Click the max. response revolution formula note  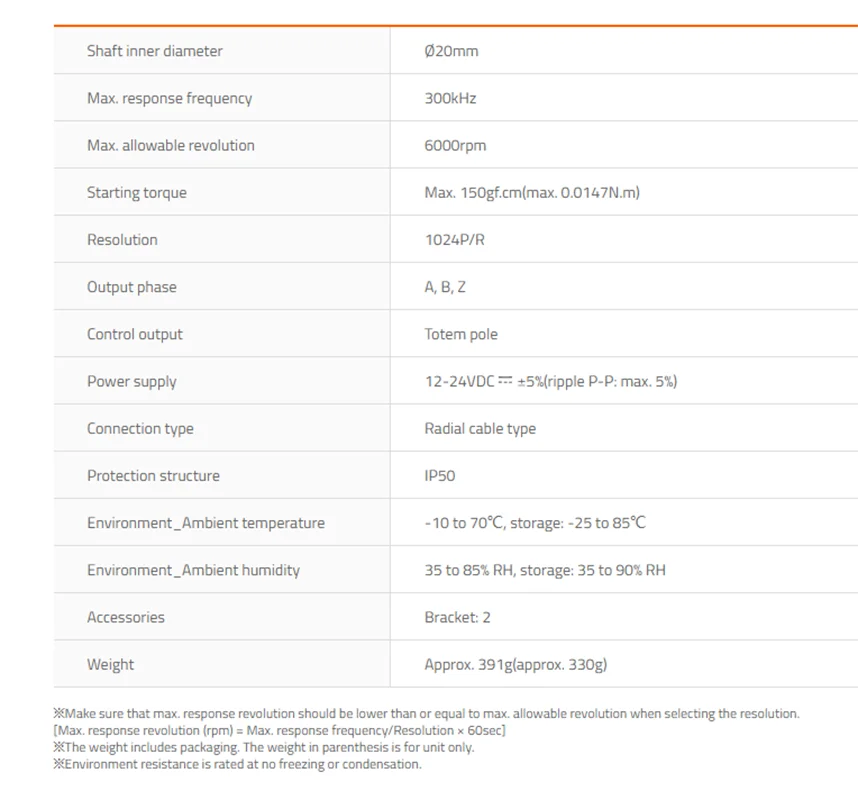(280, 731)
